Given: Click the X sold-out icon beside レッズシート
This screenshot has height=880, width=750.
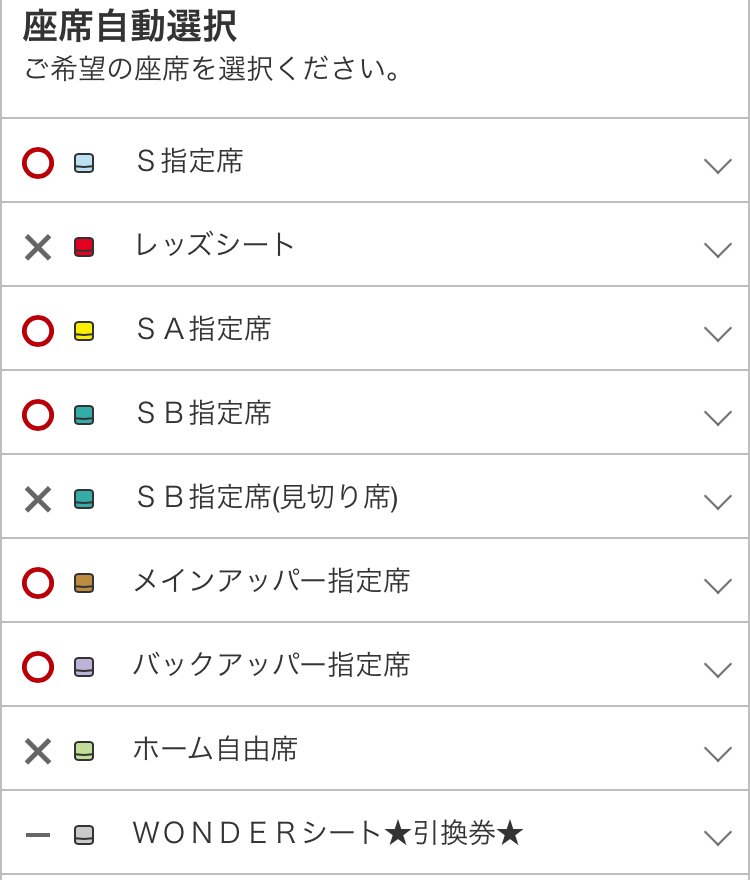Looking at the screenshot, I should pos(38,247).
